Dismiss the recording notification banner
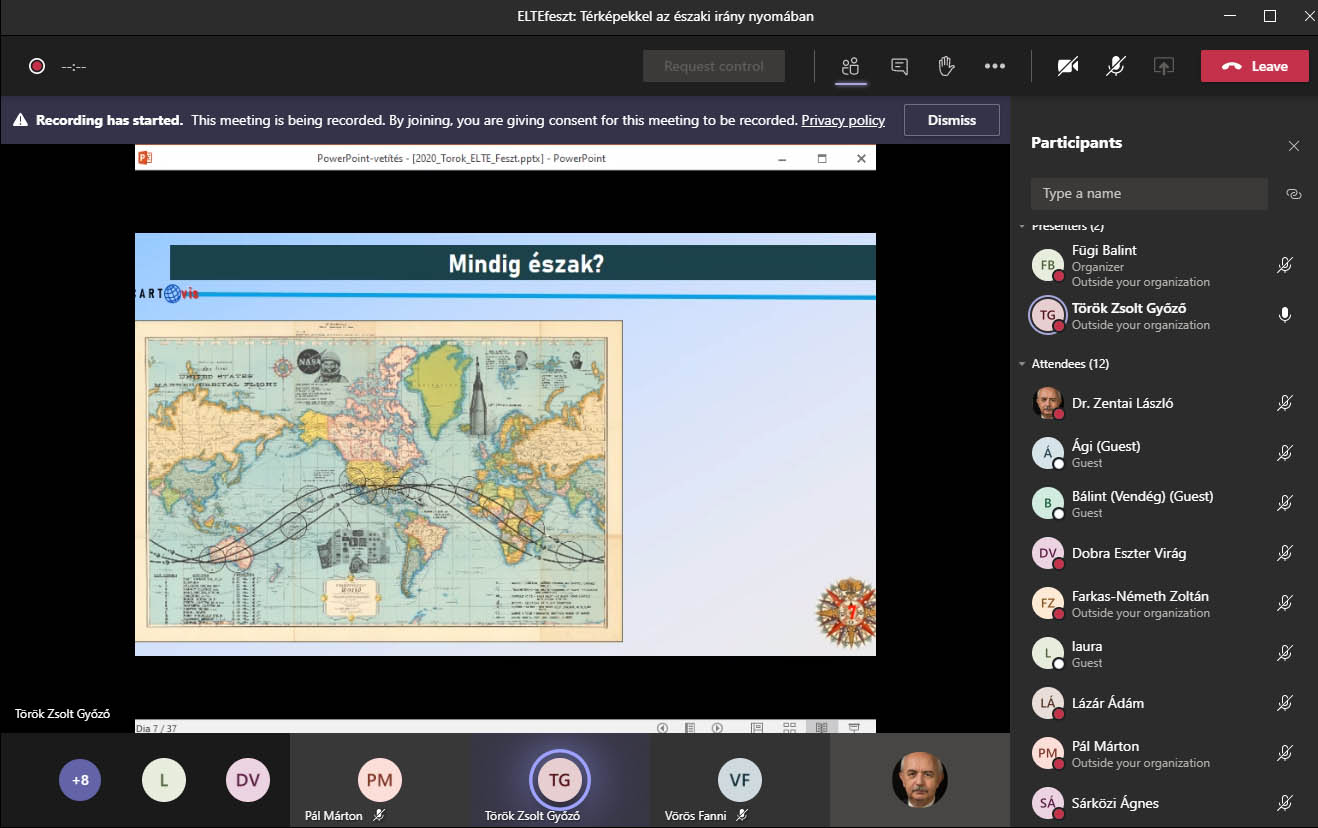 pos(952,120)
